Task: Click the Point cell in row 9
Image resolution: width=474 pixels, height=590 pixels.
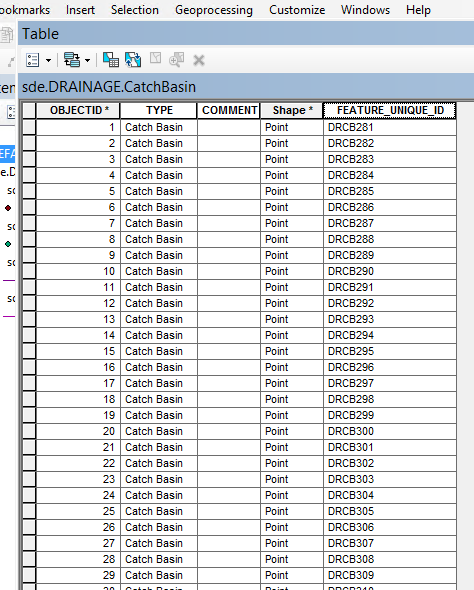Action: tap(292, 255)
